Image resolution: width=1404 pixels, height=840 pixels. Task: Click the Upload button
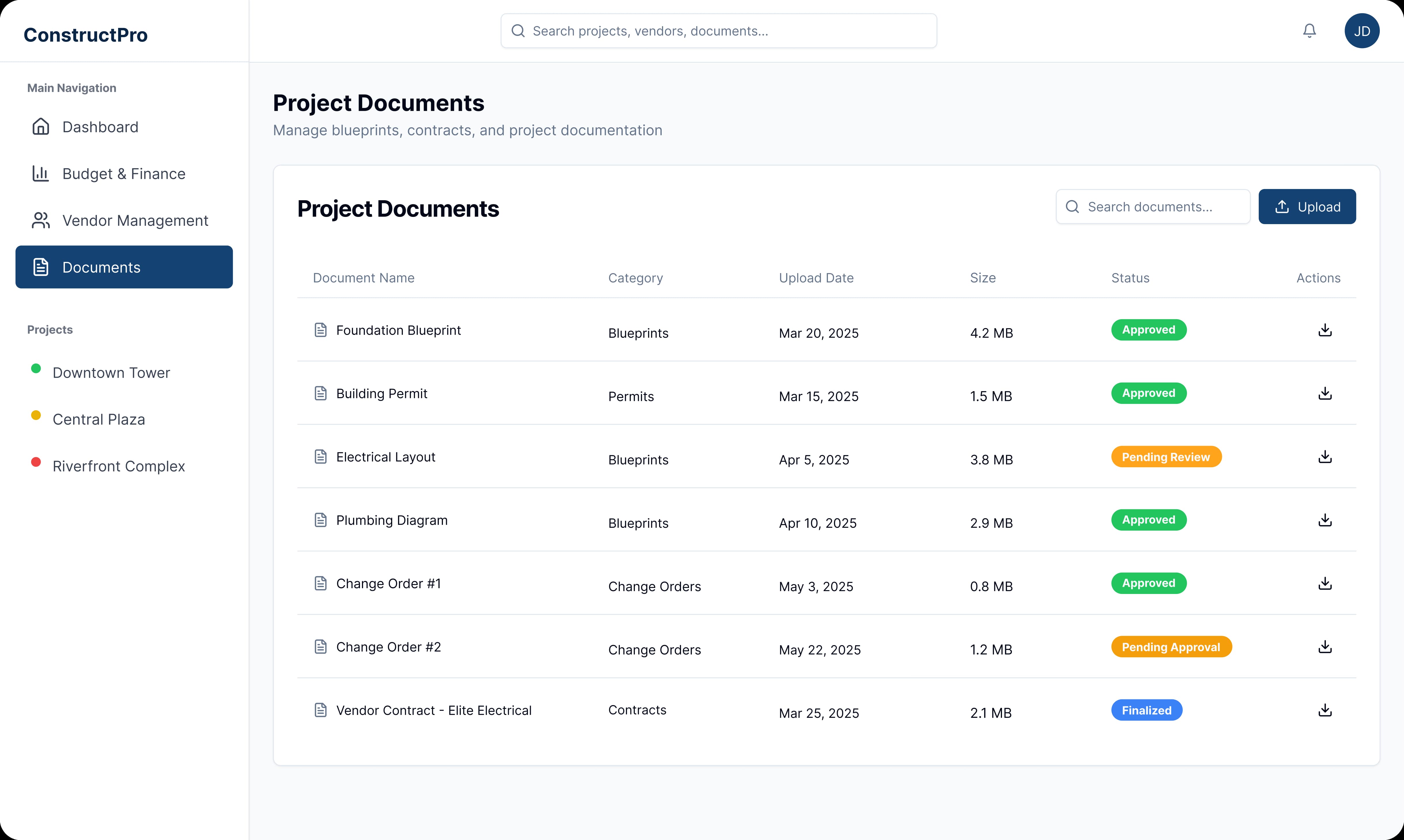1307,207
